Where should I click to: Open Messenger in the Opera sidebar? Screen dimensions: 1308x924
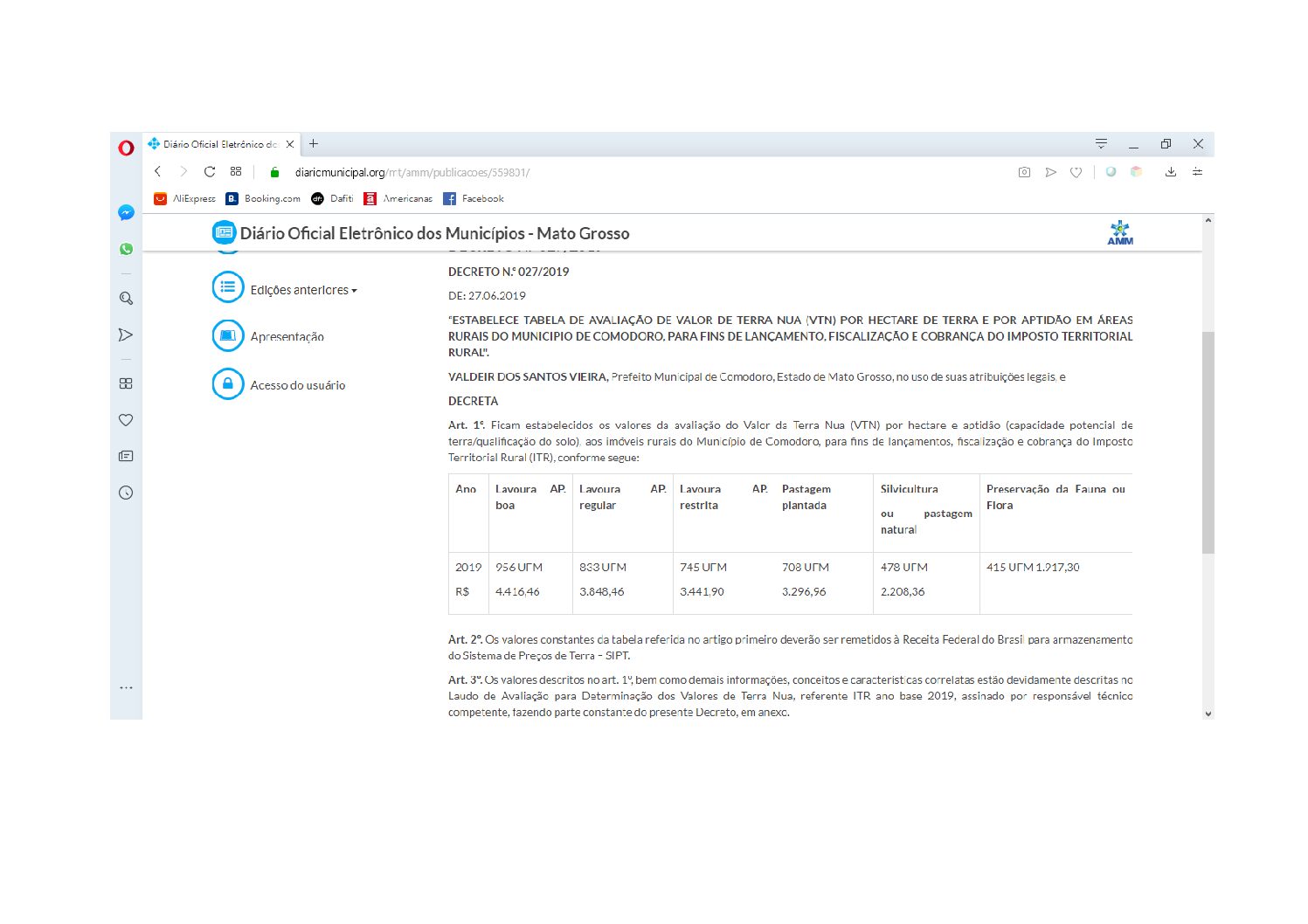126,212
